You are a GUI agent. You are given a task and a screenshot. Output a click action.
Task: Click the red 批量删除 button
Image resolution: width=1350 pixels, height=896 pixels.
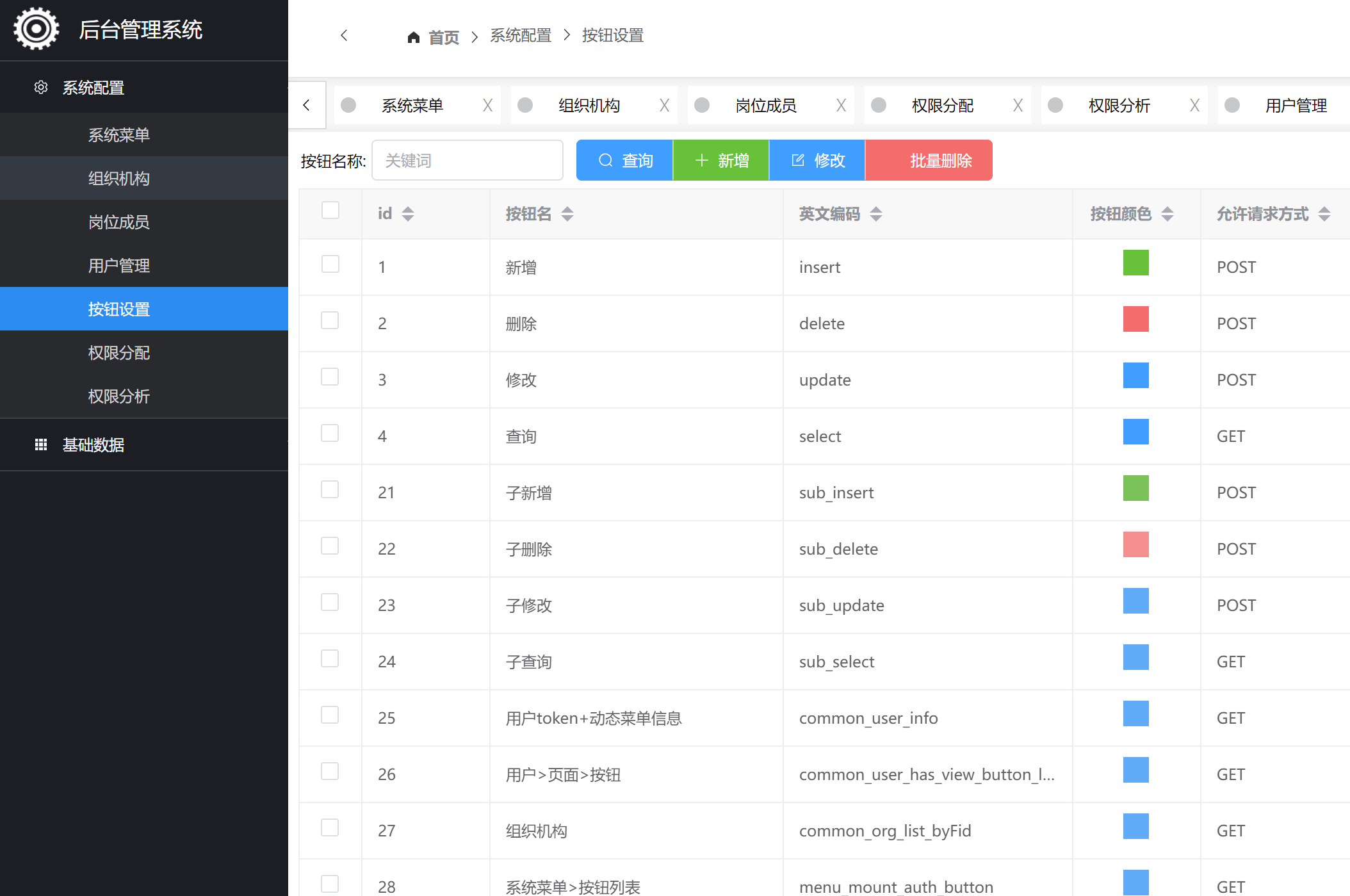pyautogui.click(x=929, y=160)
